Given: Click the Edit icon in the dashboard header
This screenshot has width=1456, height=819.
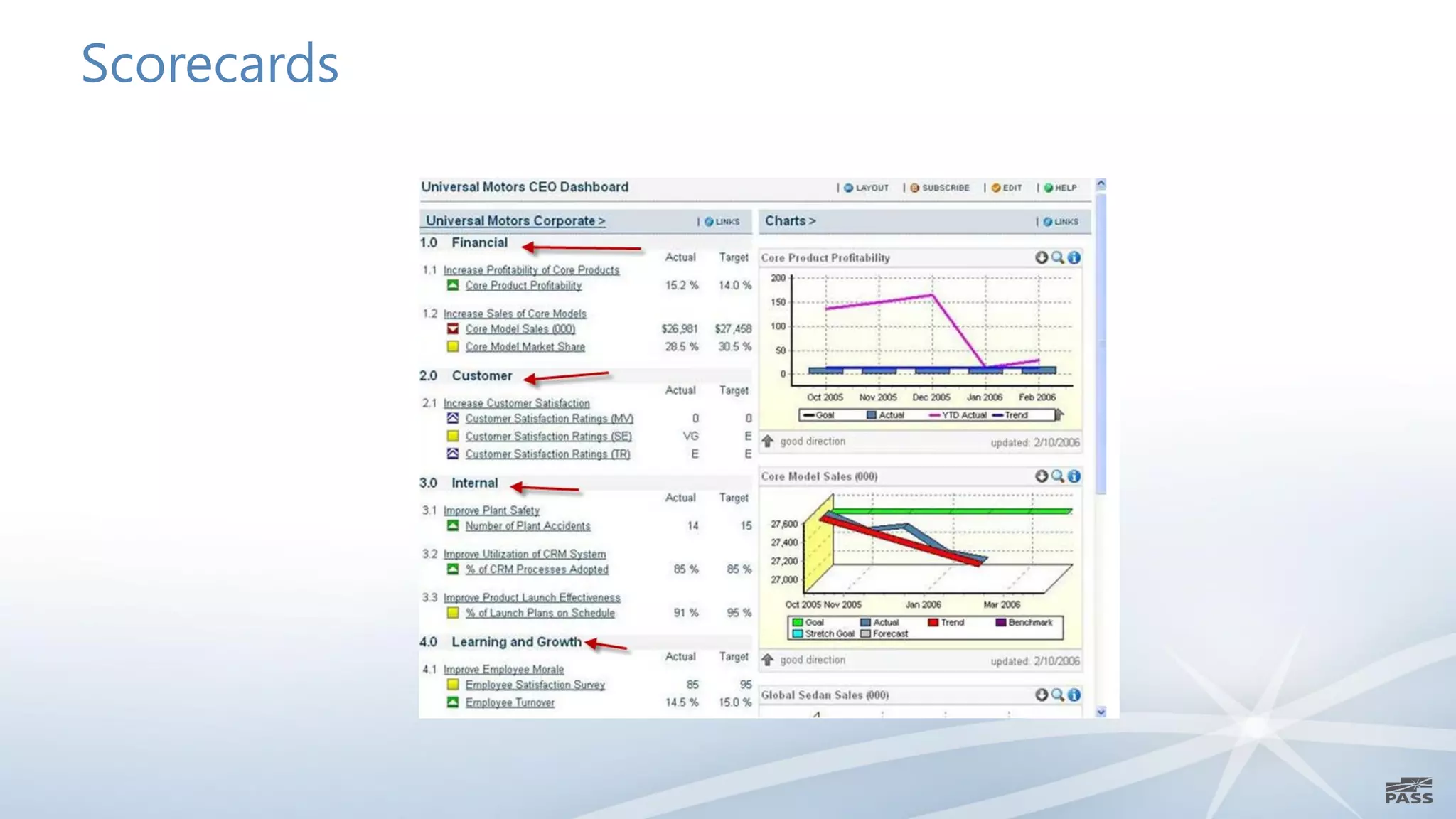Looking at the screenshot, I should point(996,188).
